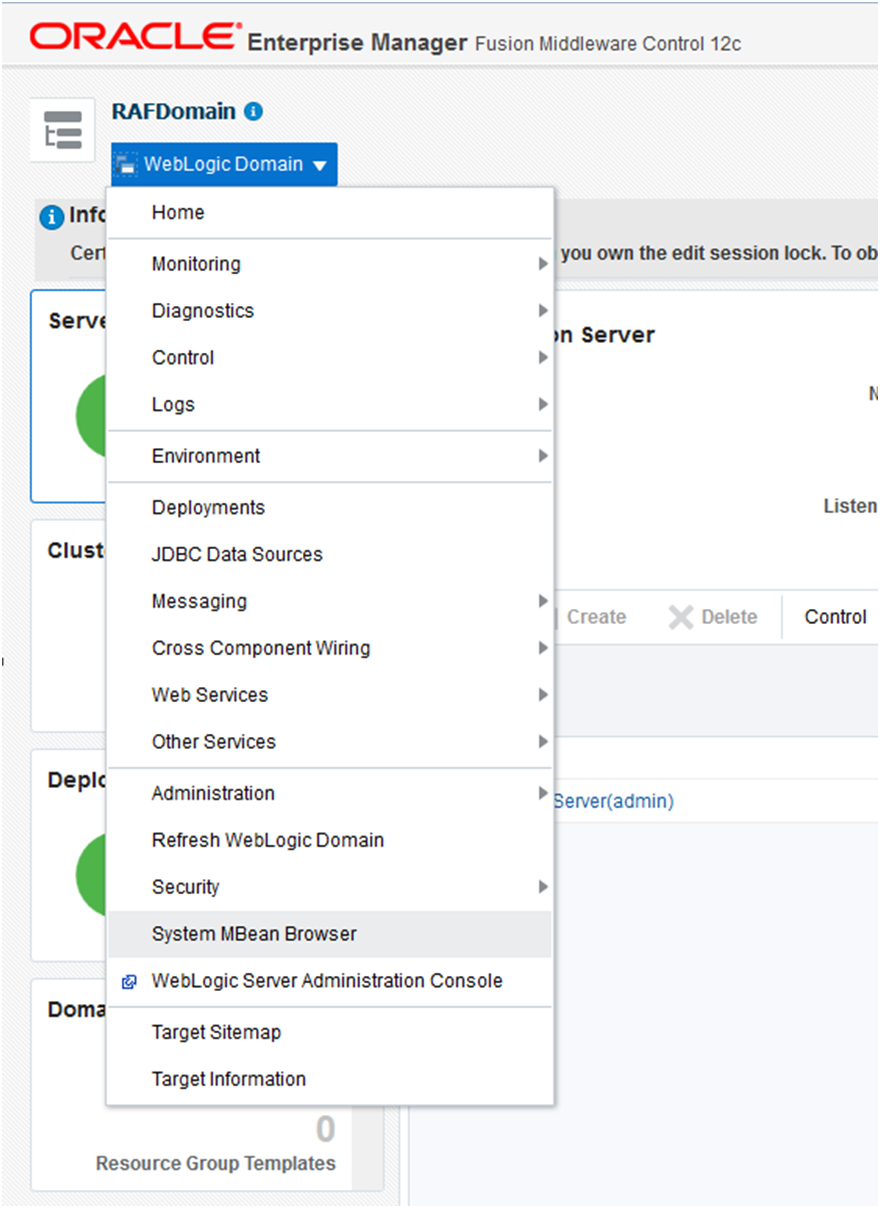The height and width of the screenshot is (1208, 880).
Task: Open the WebLogic Domain dropdown arrow
Action: point(319,166)
